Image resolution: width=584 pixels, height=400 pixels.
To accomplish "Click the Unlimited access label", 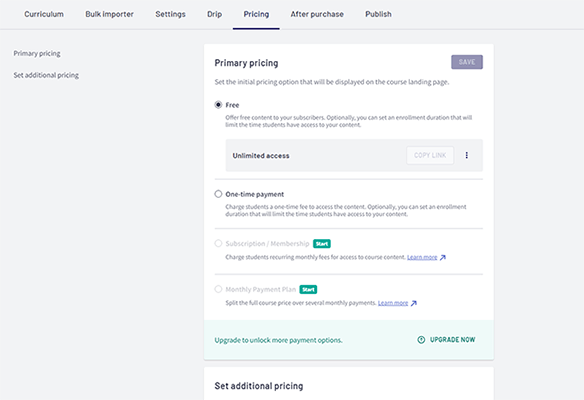I will tap(261, 156).
